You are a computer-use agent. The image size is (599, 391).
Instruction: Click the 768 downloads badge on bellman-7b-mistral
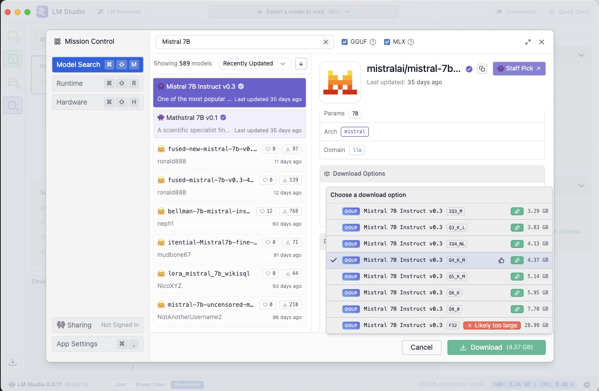[x=290, y=211]
